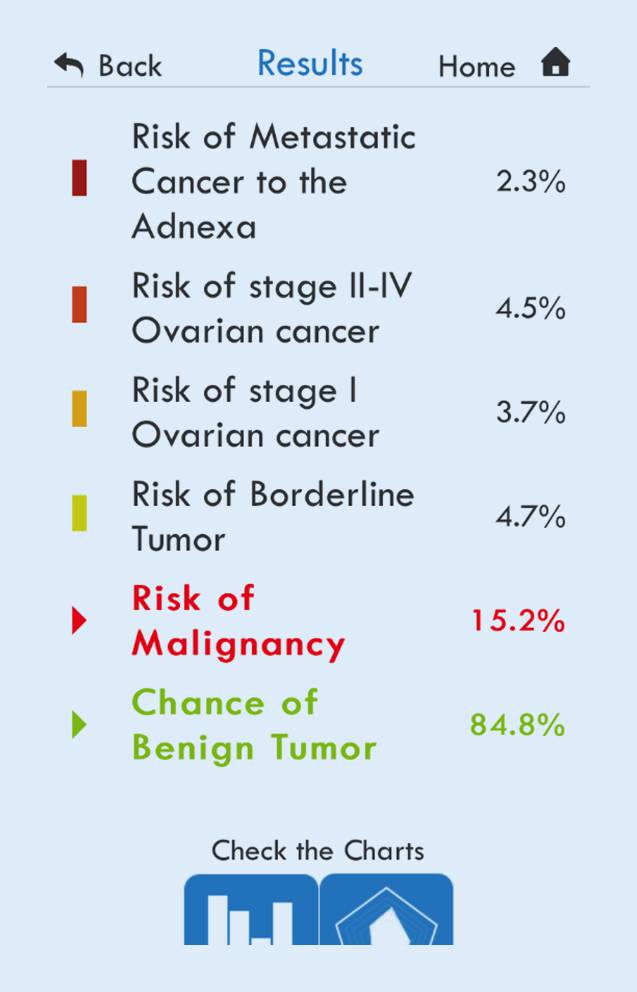Click the red Risk of Malignancy arrow

79,621
